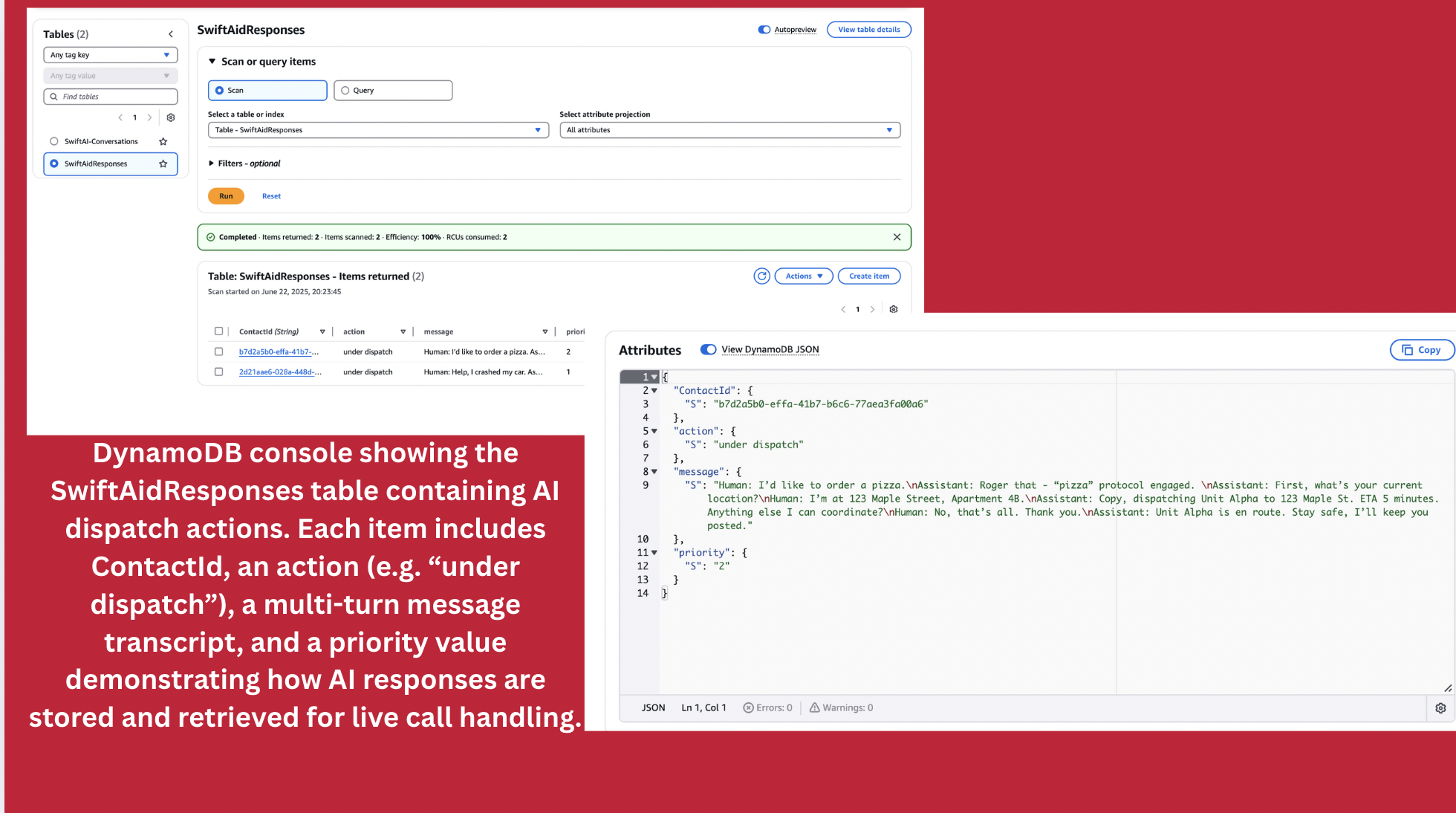This screenshot has height=813, width=1456.
Task: Copy the attributes JSON
Action: pyautogui.click(x=1421, y=350)
